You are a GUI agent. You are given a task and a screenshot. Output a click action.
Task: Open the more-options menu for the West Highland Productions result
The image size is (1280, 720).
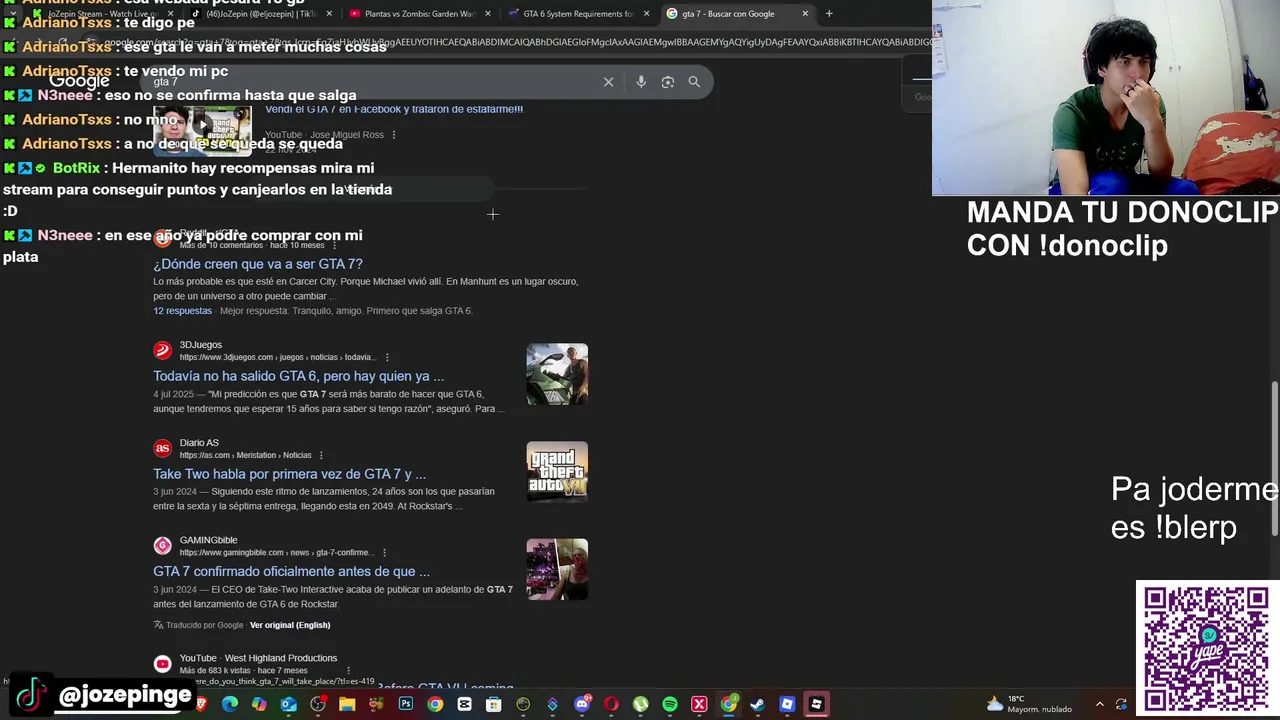[x=348, y=671]
